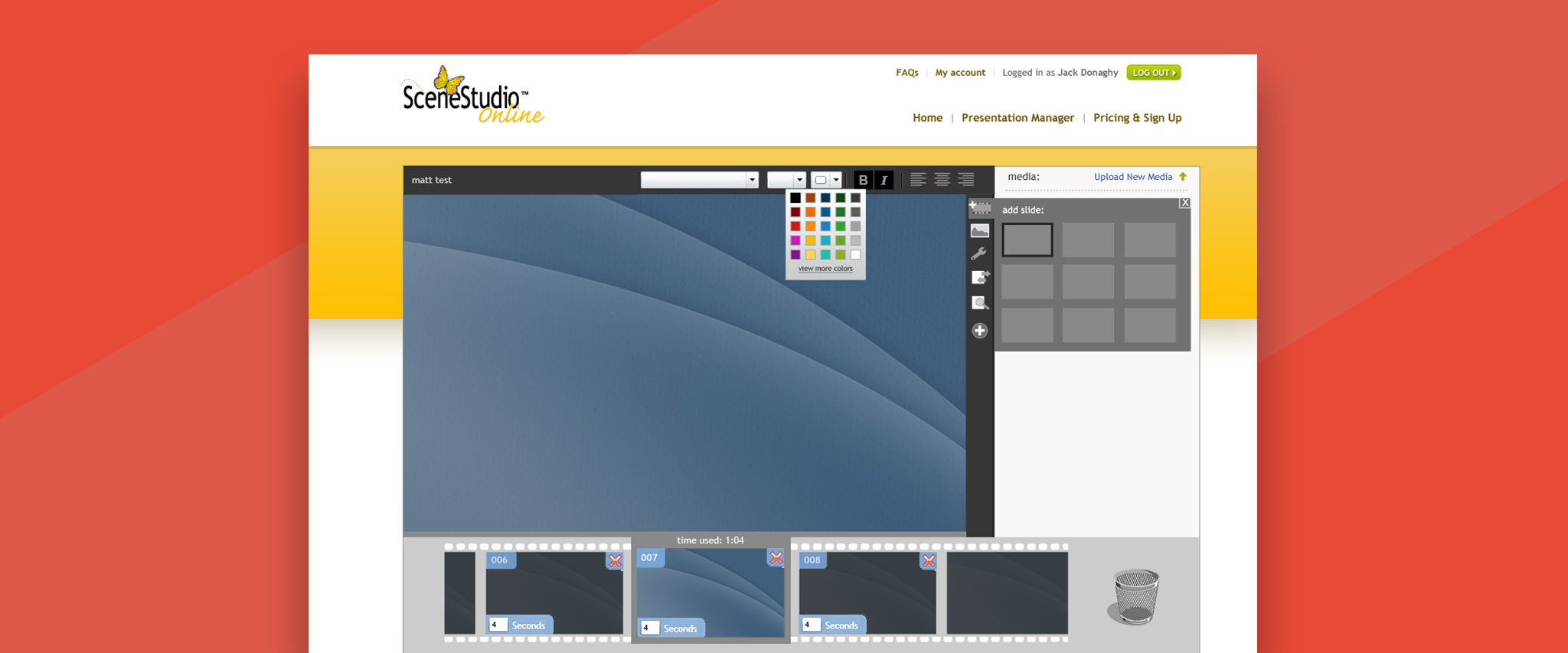Viewport: 1568px width, 653px height.
Task: Open the wrench settings tool
Action: point(978,253)
